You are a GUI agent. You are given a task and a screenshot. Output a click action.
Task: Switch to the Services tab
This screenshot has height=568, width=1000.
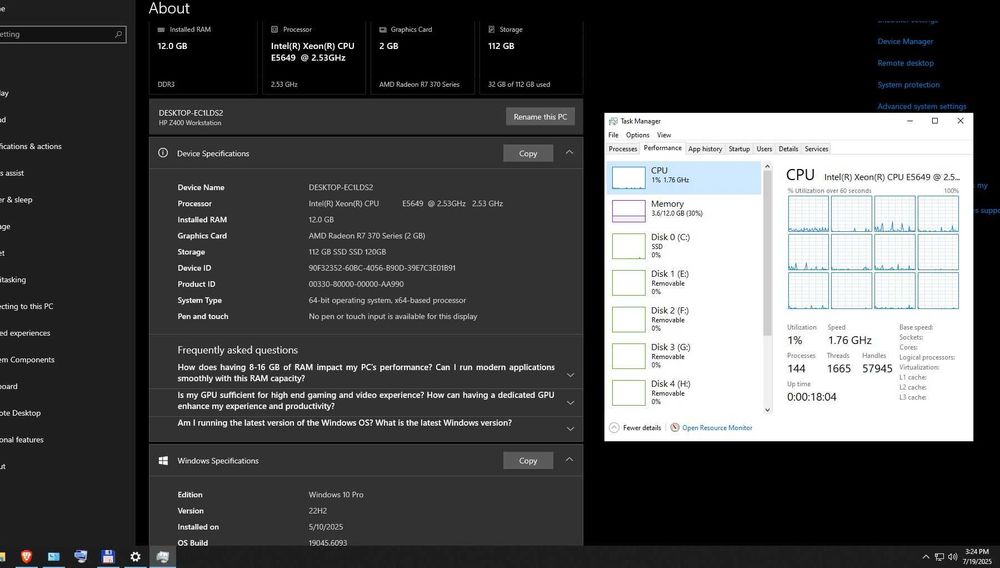click(816, 149)
